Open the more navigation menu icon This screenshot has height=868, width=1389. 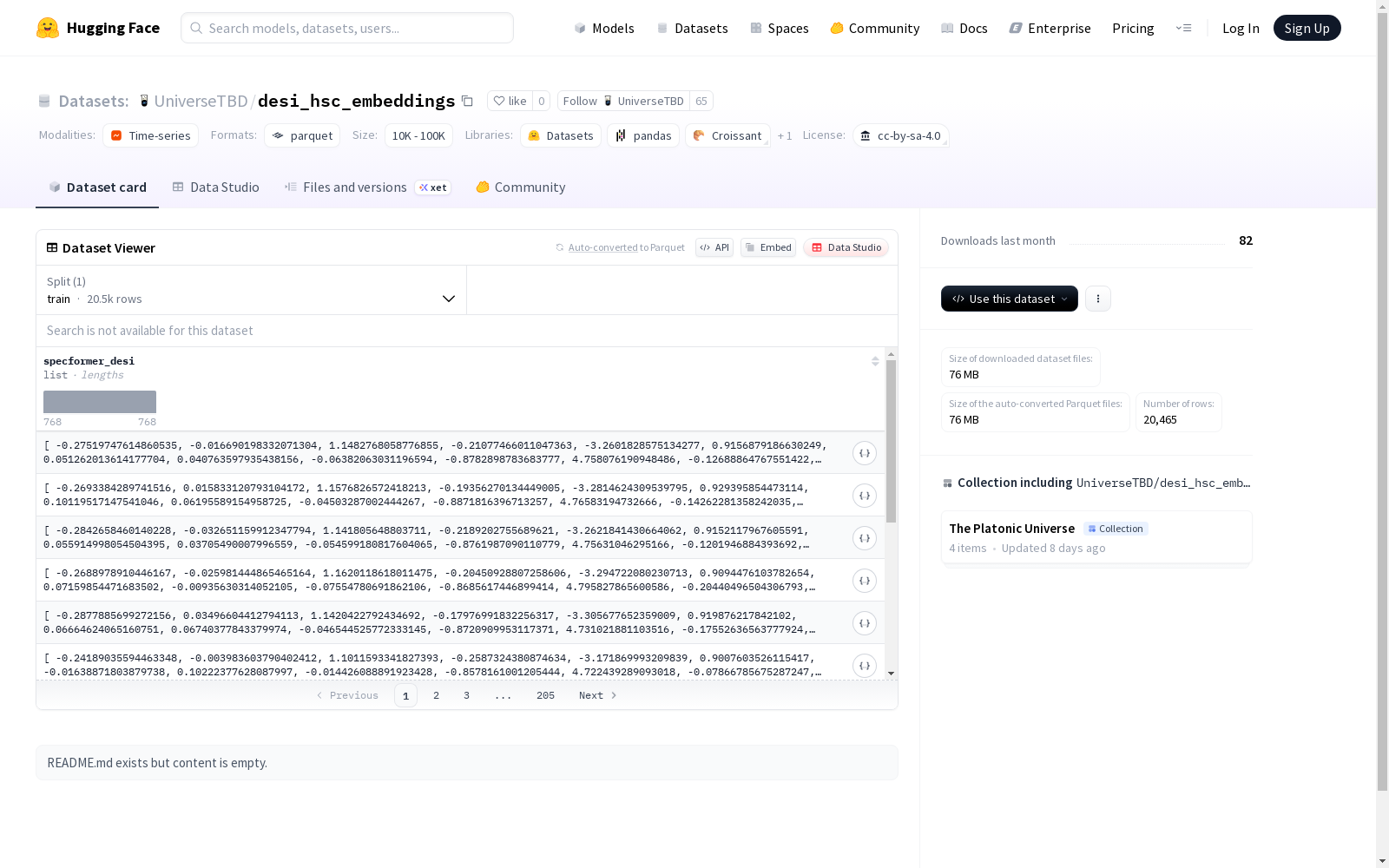1183,28
